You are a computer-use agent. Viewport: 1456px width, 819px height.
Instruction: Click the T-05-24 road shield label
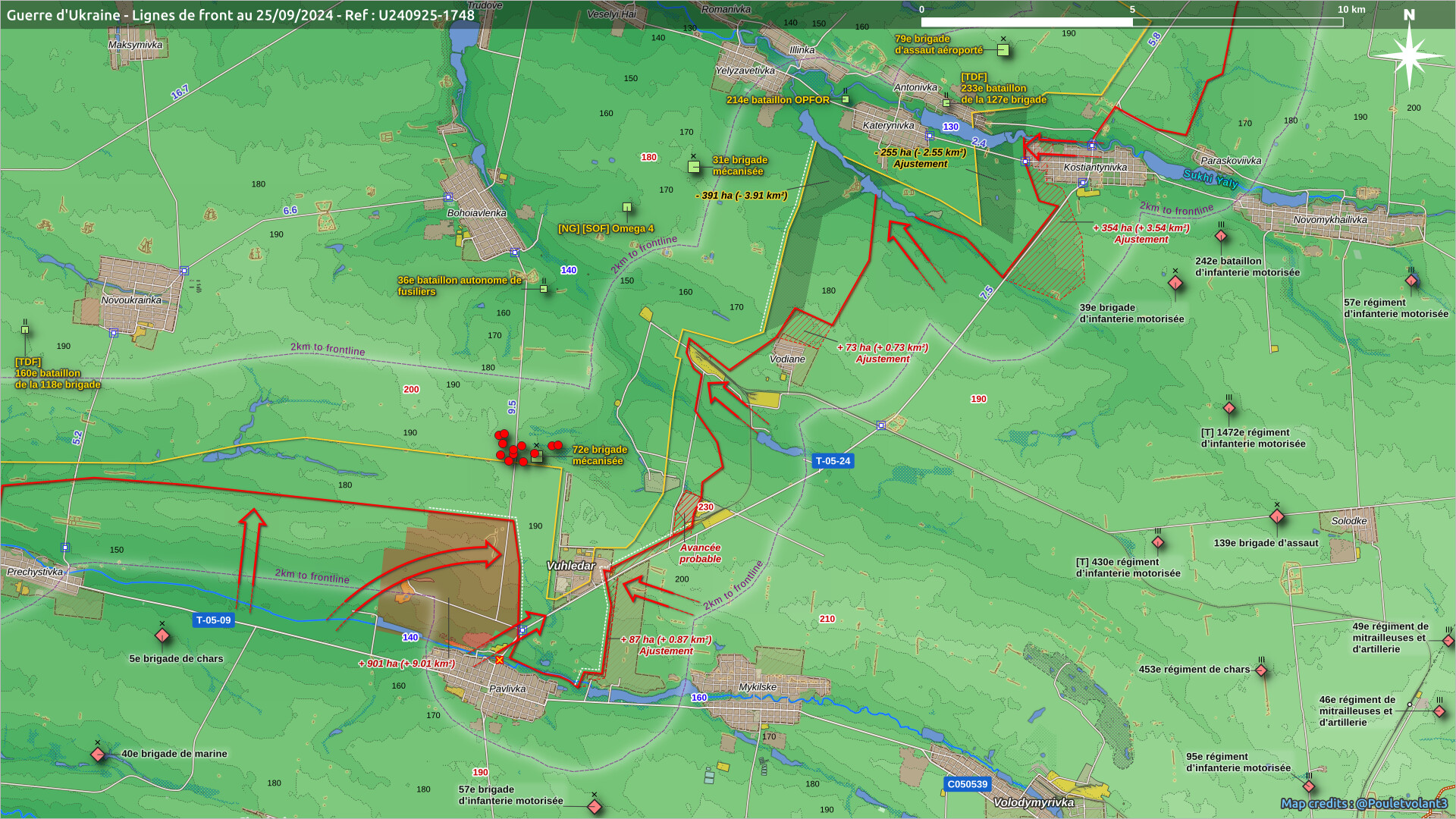(833, 461)
